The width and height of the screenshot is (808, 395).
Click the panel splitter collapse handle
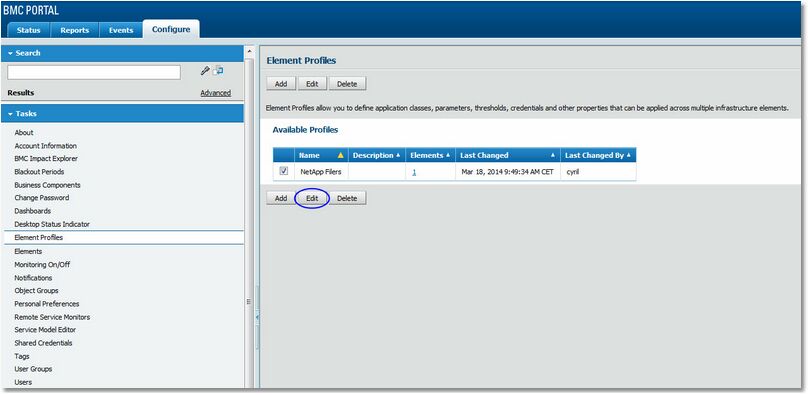coord(257,318)
